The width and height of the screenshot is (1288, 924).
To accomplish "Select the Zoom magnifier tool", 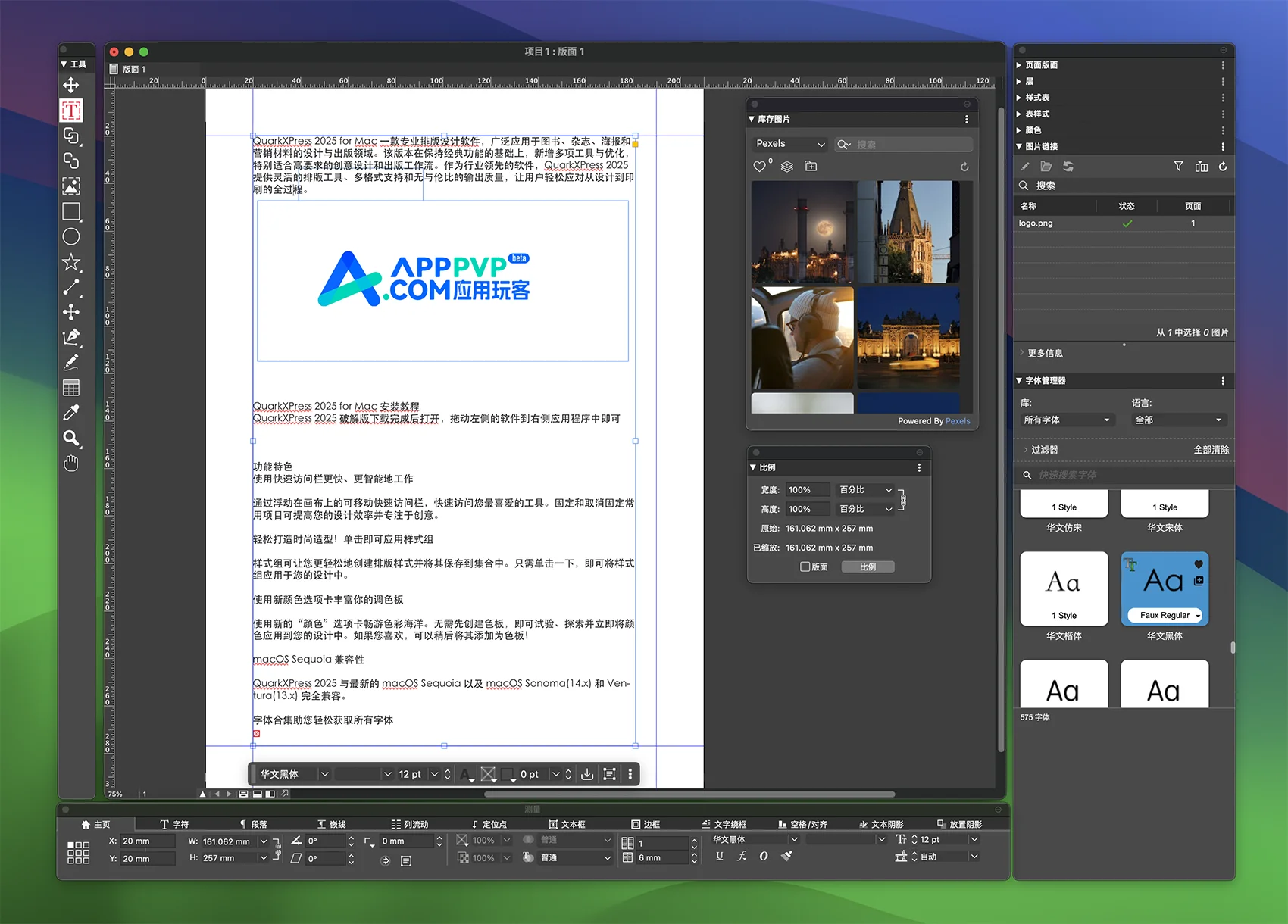I will 71,438.
